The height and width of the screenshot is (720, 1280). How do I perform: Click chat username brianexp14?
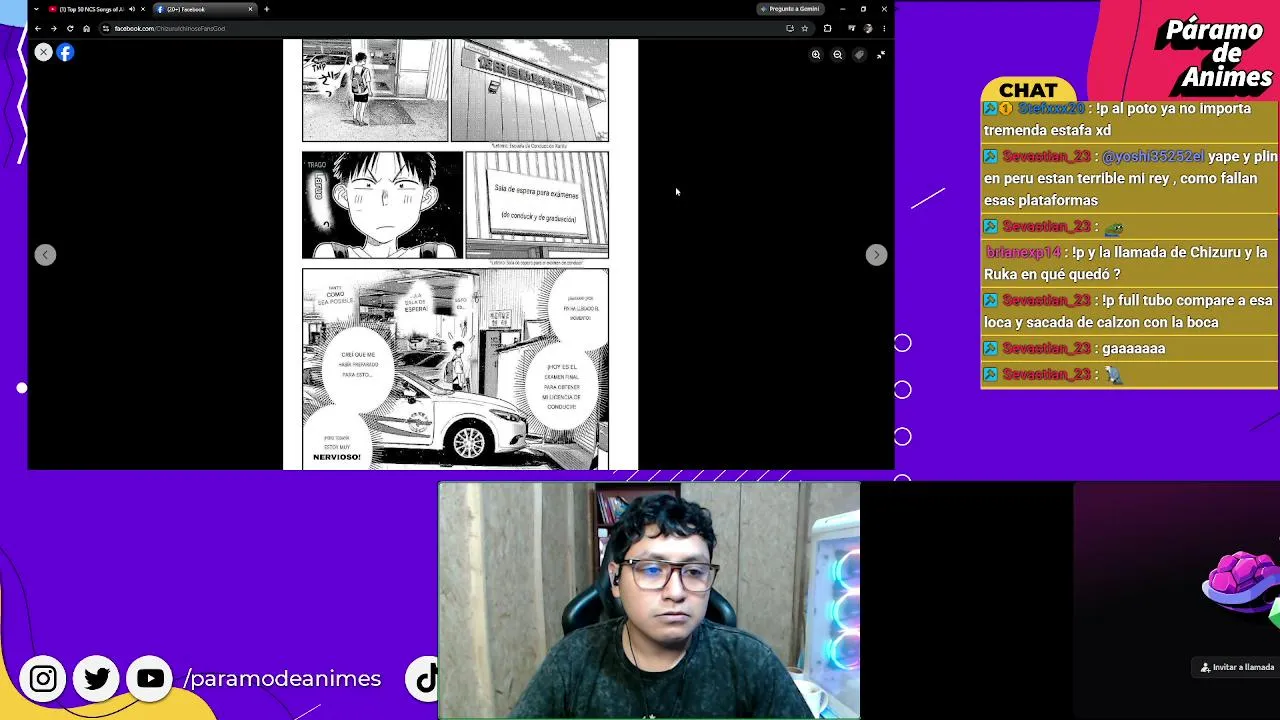click(x=1023, y=253)
